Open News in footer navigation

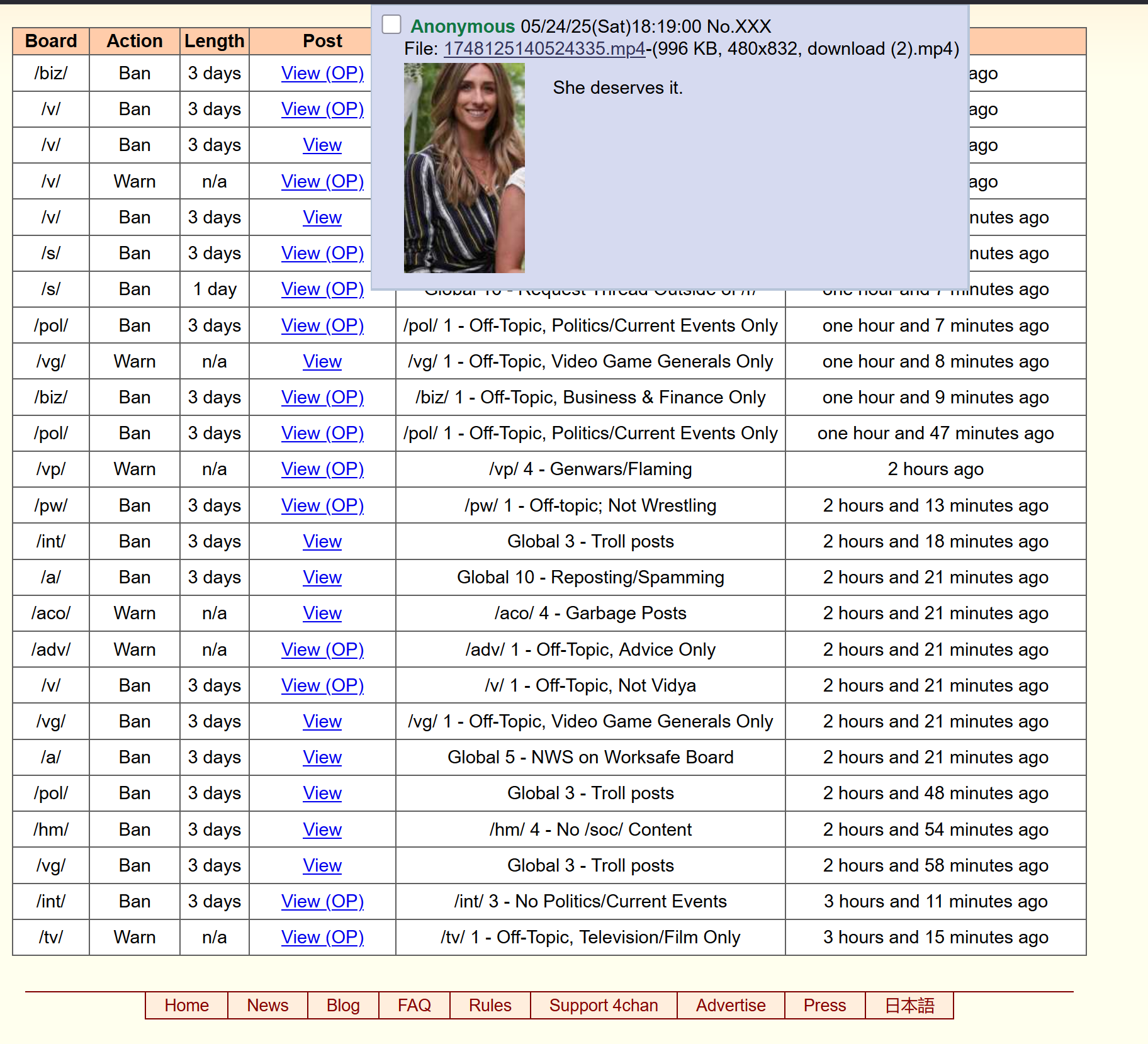click(x=267, y=1005)
